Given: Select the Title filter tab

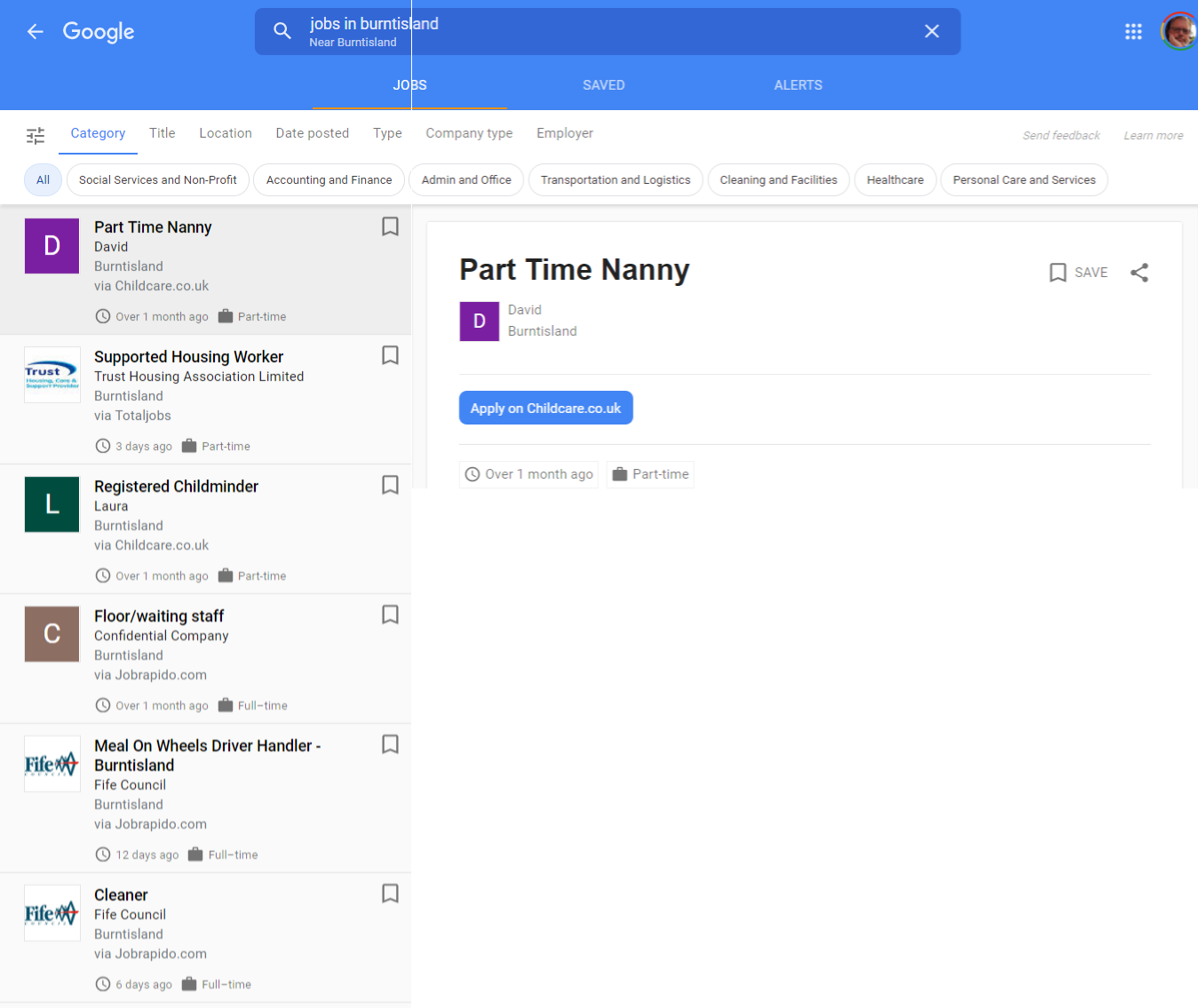Looking at the screenshot, I should point(163,133).
